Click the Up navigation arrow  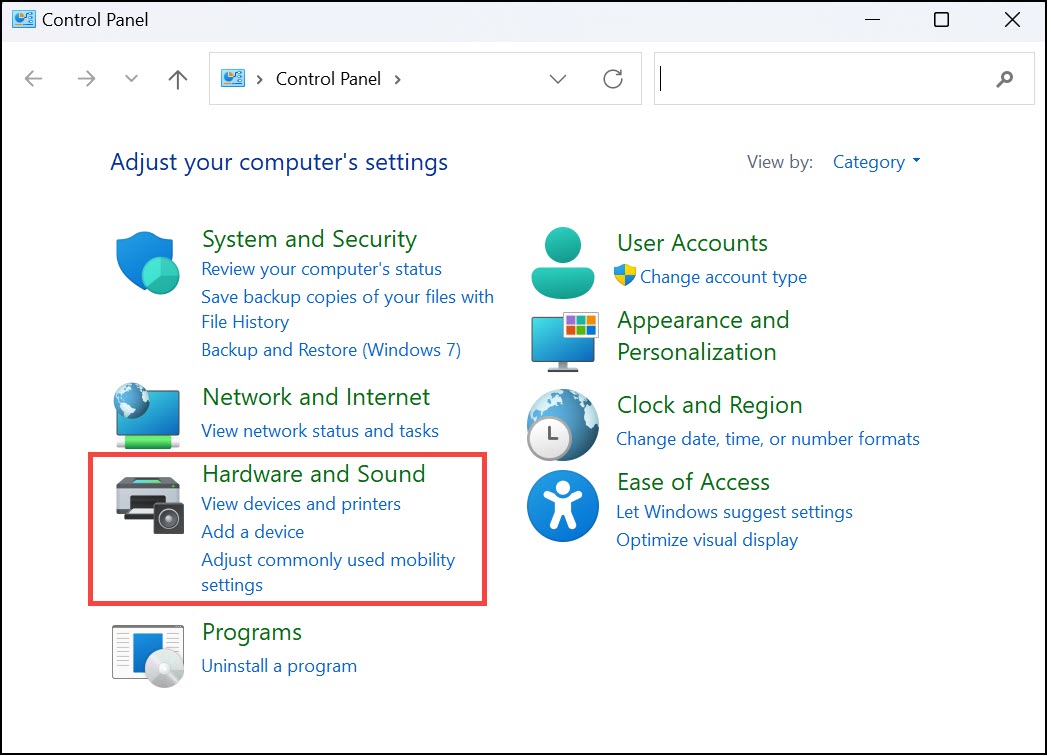177,78
